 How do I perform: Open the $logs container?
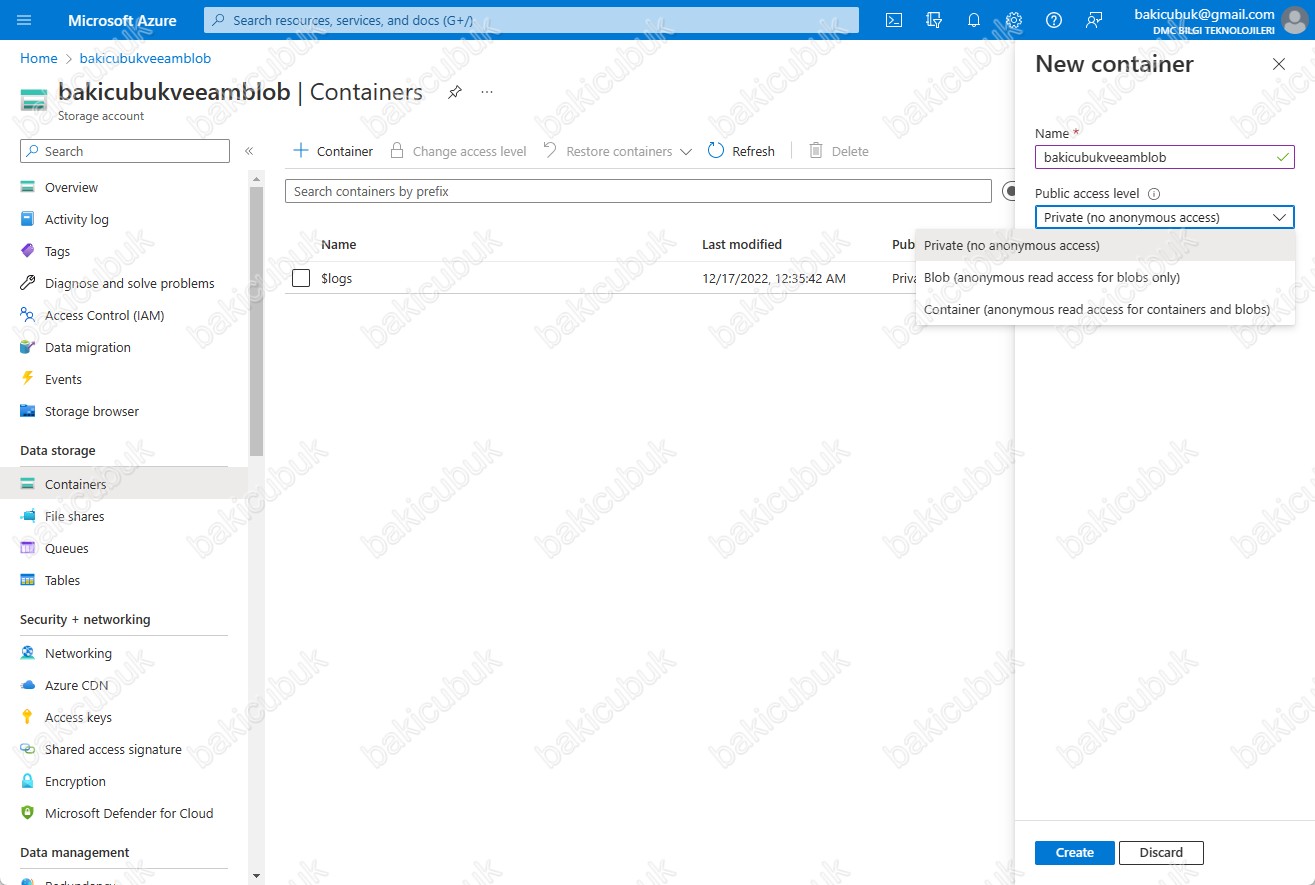336,278
